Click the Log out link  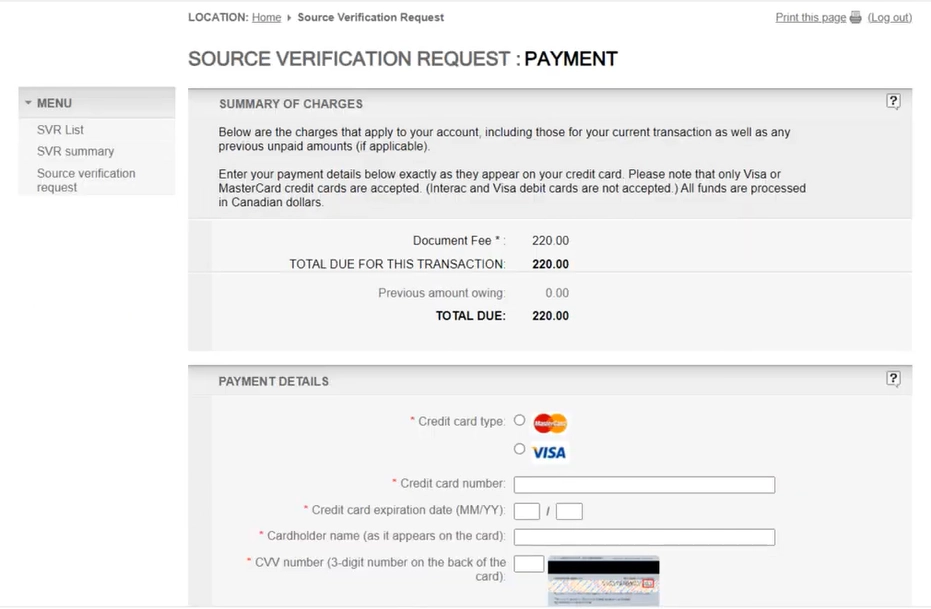889,18
